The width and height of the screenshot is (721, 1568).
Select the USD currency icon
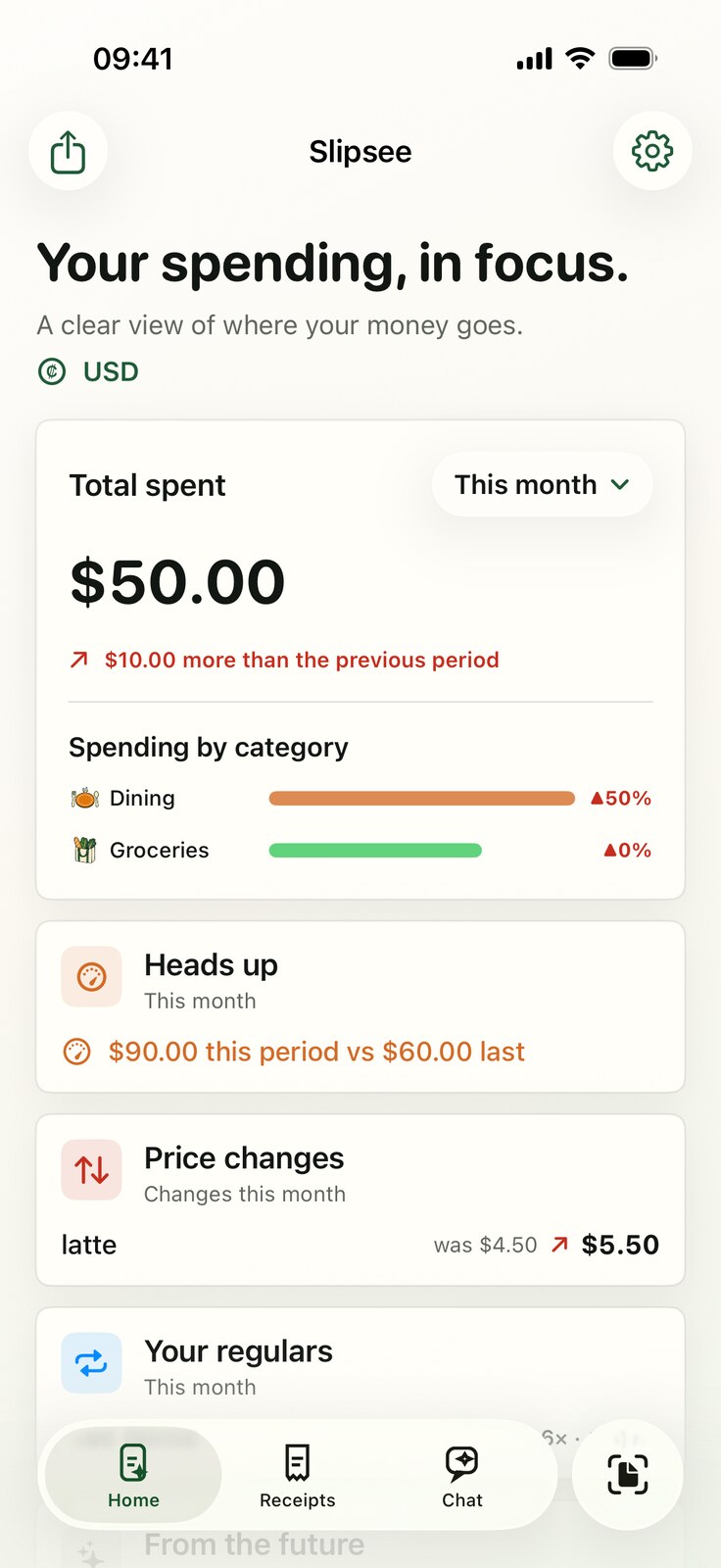(x=52, y=371)
